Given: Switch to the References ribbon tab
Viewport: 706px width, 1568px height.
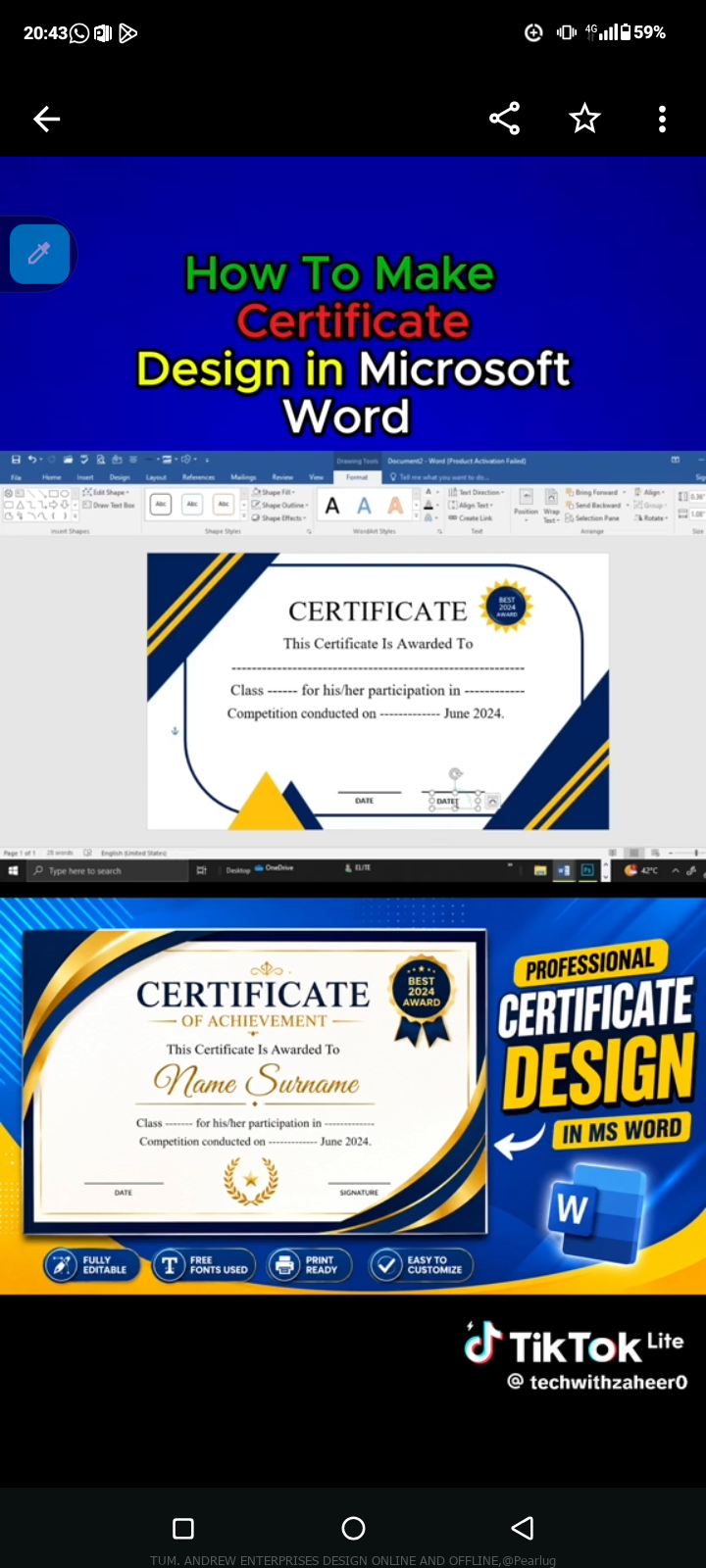Looking at the screenshot, I should (x=198, y=477).
